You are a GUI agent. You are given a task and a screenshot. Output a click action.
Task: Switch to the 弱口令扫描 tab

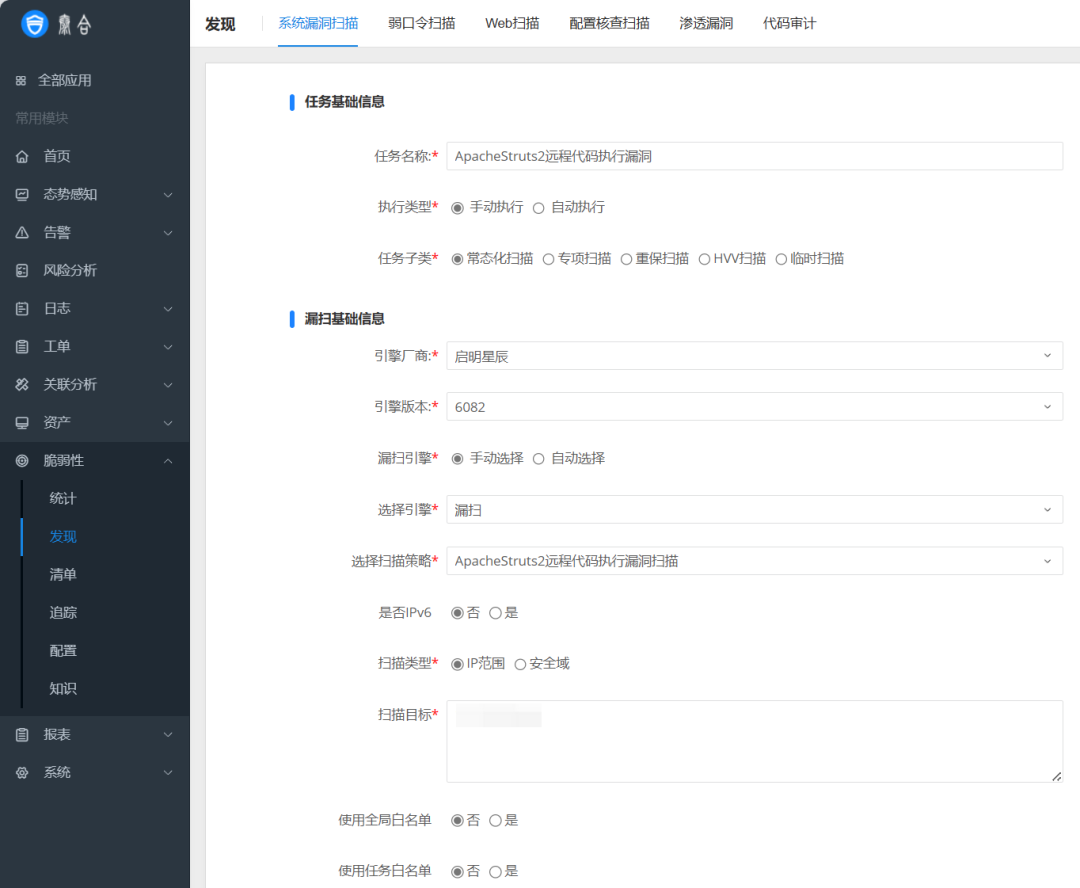click(x=421, y=23)
